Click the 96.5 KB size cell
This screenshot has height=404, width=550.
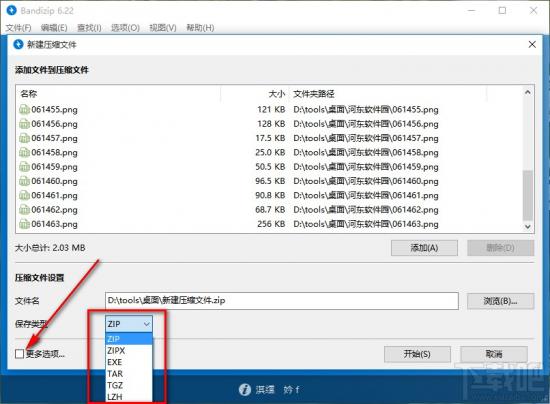tap(270, 181)
